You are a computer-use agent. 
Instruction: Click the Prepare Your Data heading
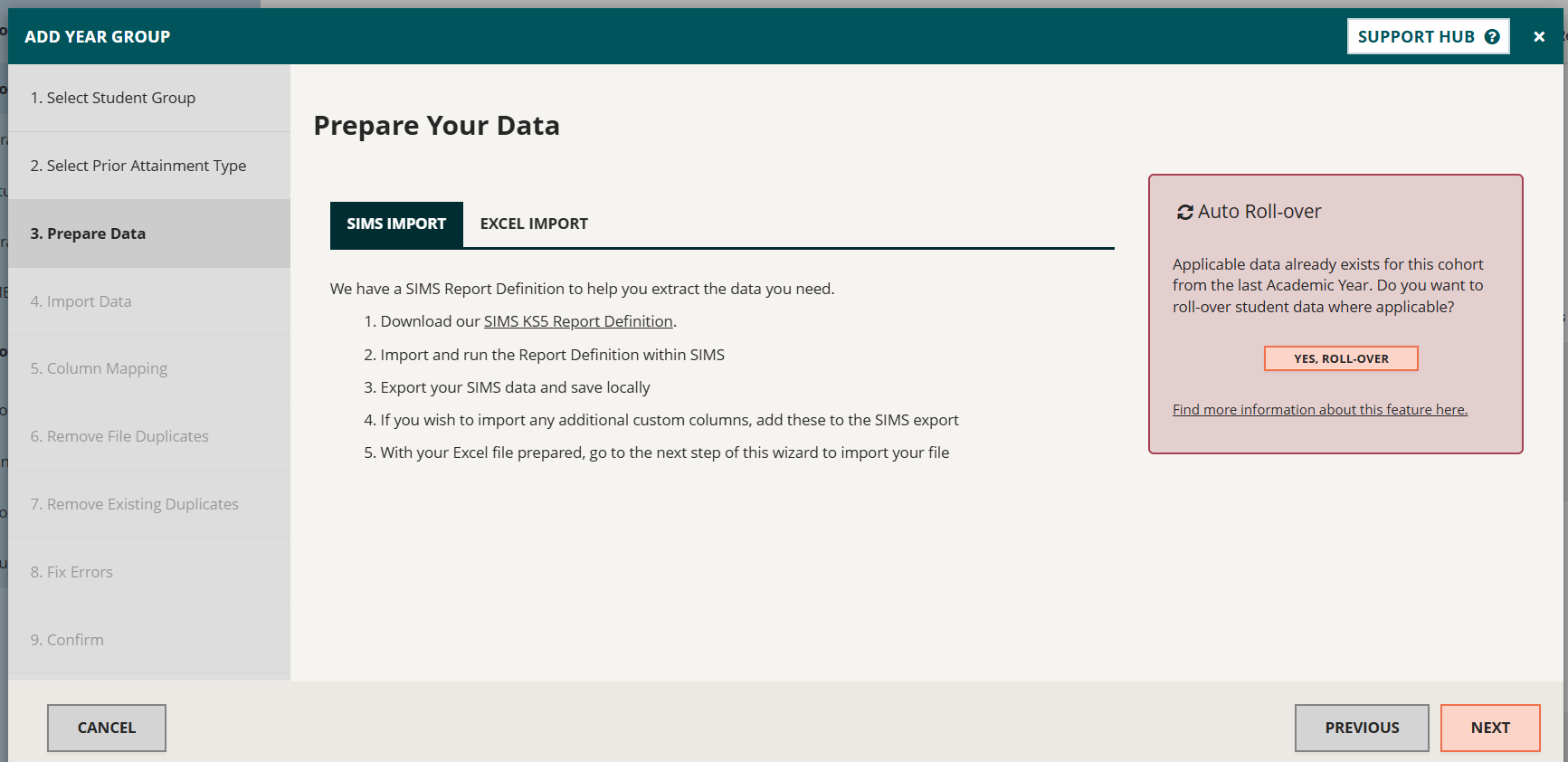click(x=436, y=126)
